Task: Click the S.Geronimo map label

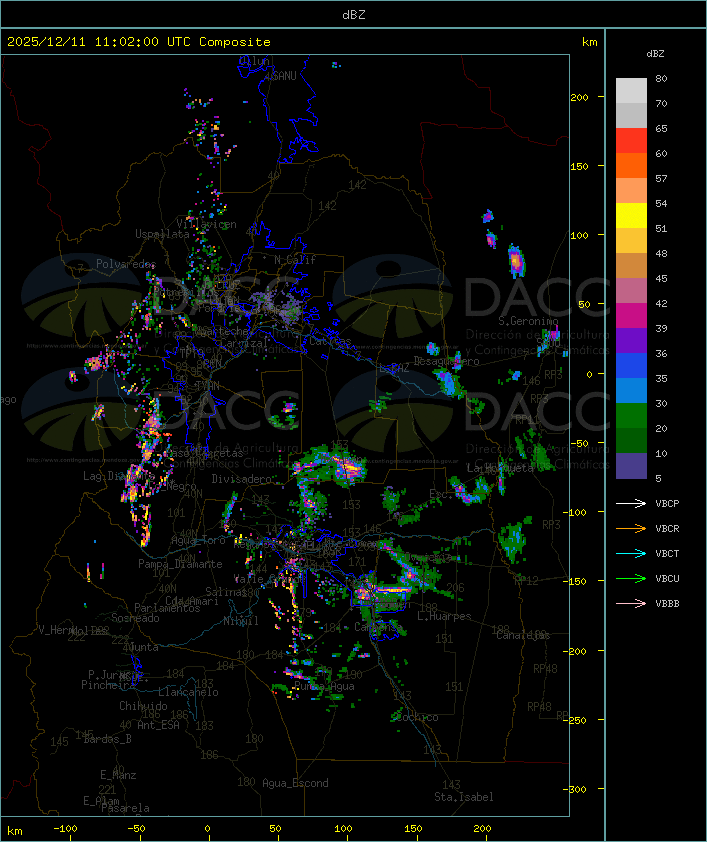Action: click(528, 321)
